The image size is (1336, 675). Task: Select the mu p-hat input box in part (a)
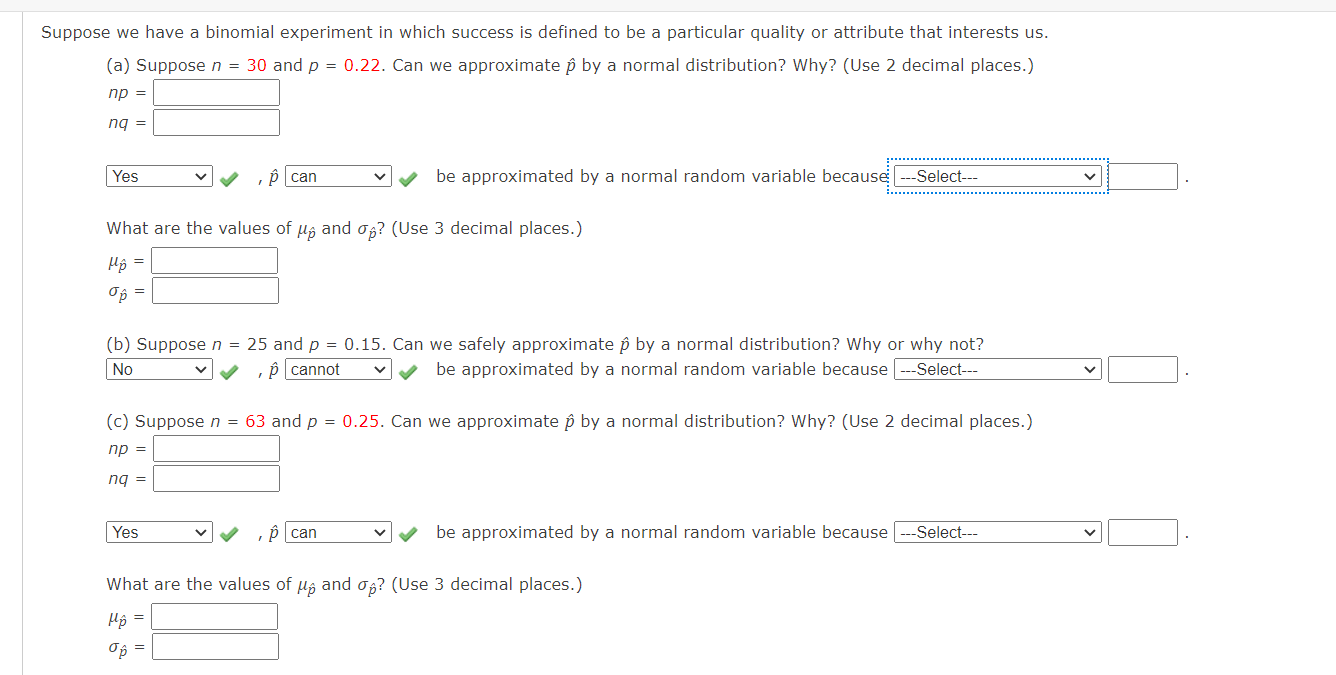click(214, 260)
